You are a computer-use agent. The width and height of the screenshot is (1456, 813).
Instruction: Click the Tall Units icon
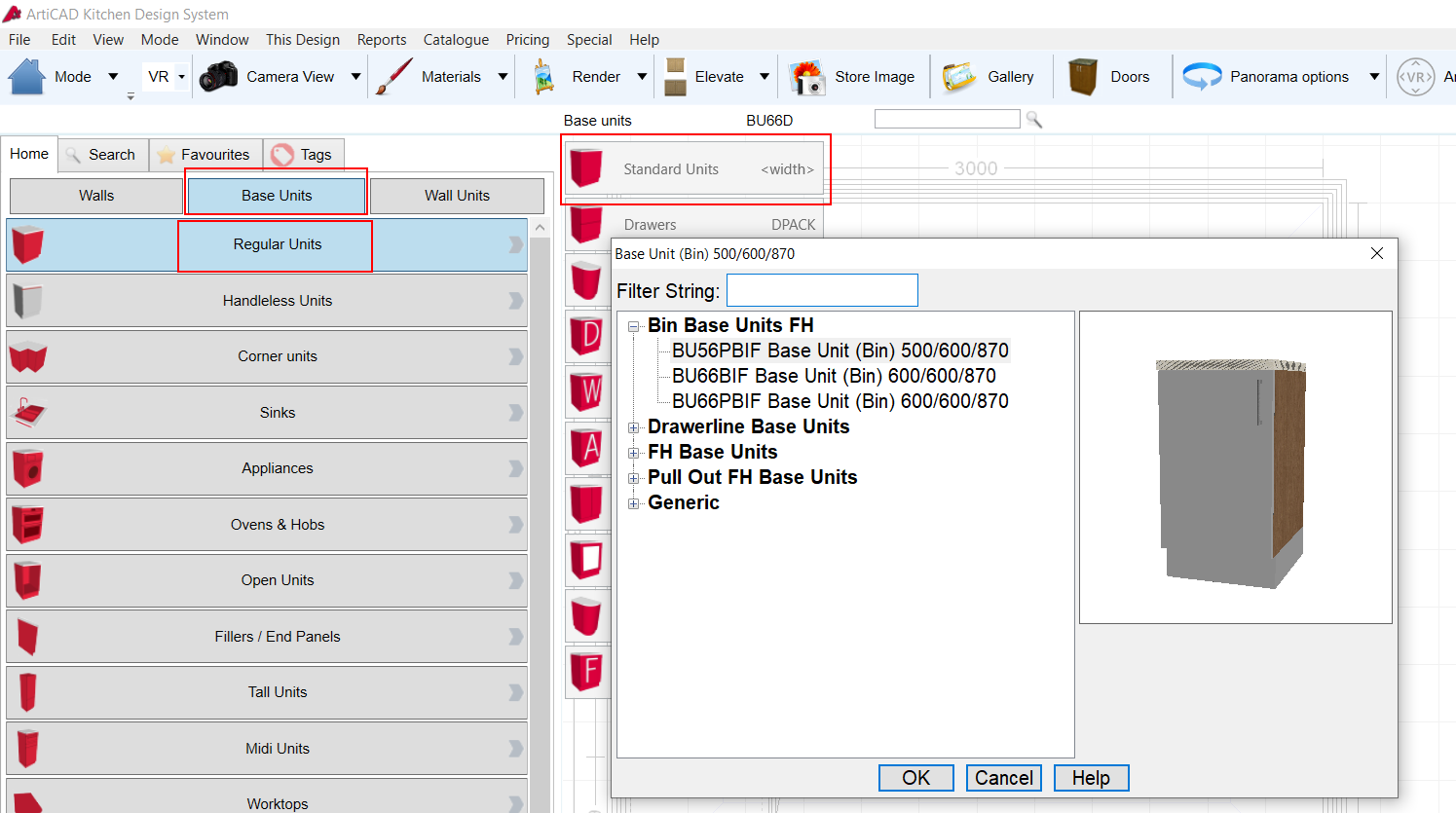(27, 692)
